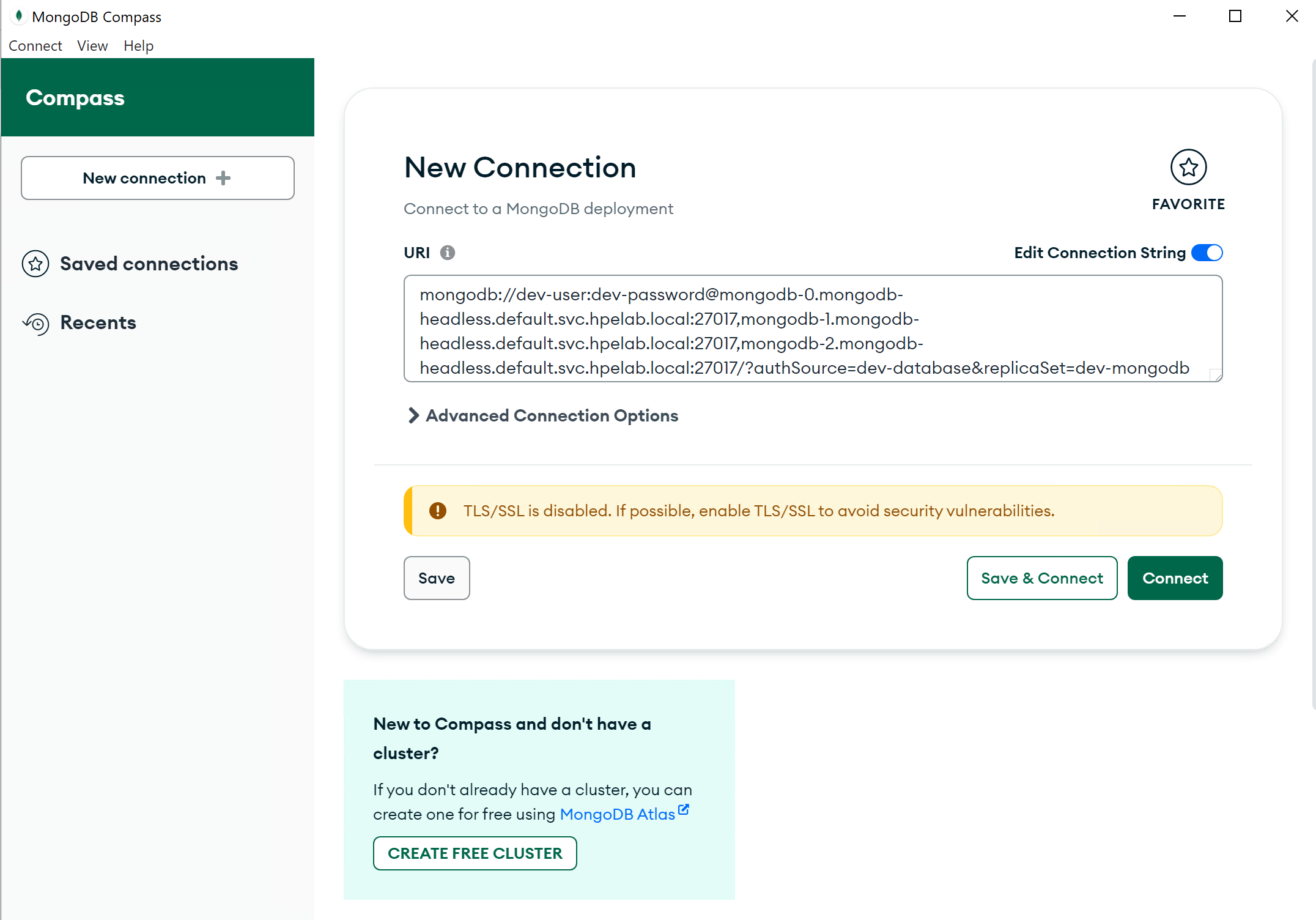Click the Save & Connect button
The width and height of the screenshot is (1316, 920).
1041,577
